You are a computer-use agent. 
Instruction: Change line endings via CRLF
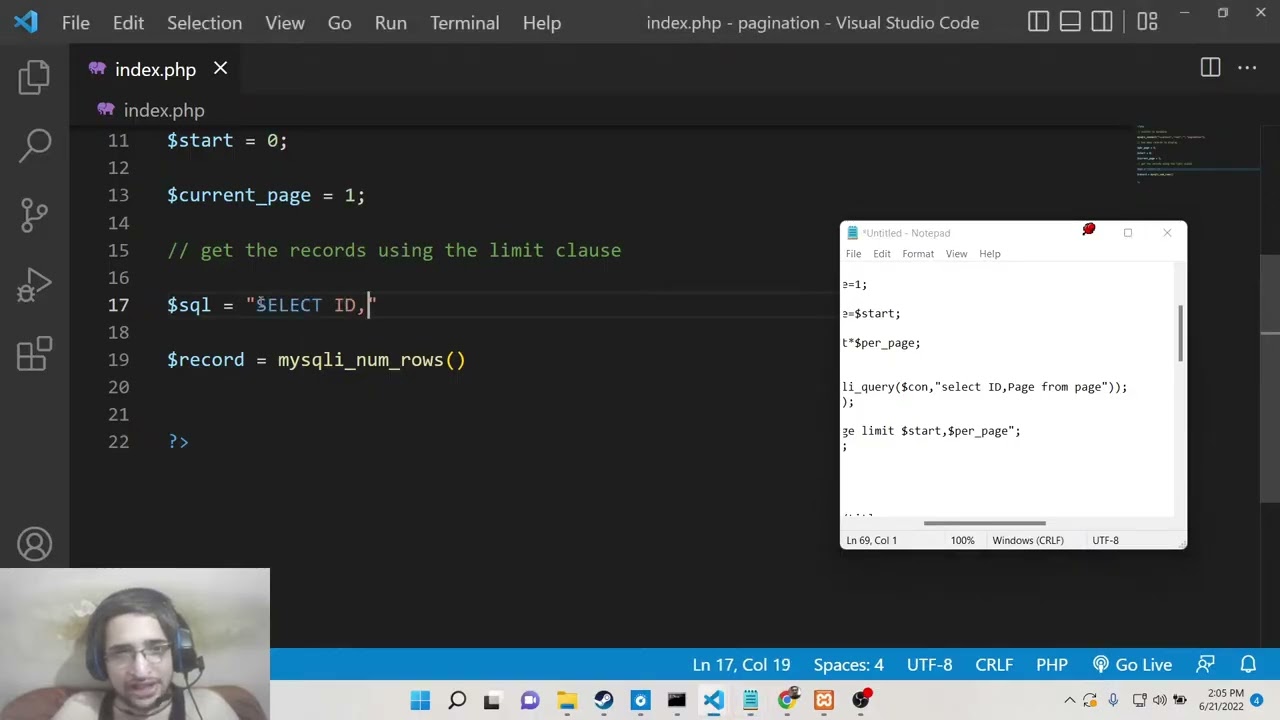tap(994, 665)
